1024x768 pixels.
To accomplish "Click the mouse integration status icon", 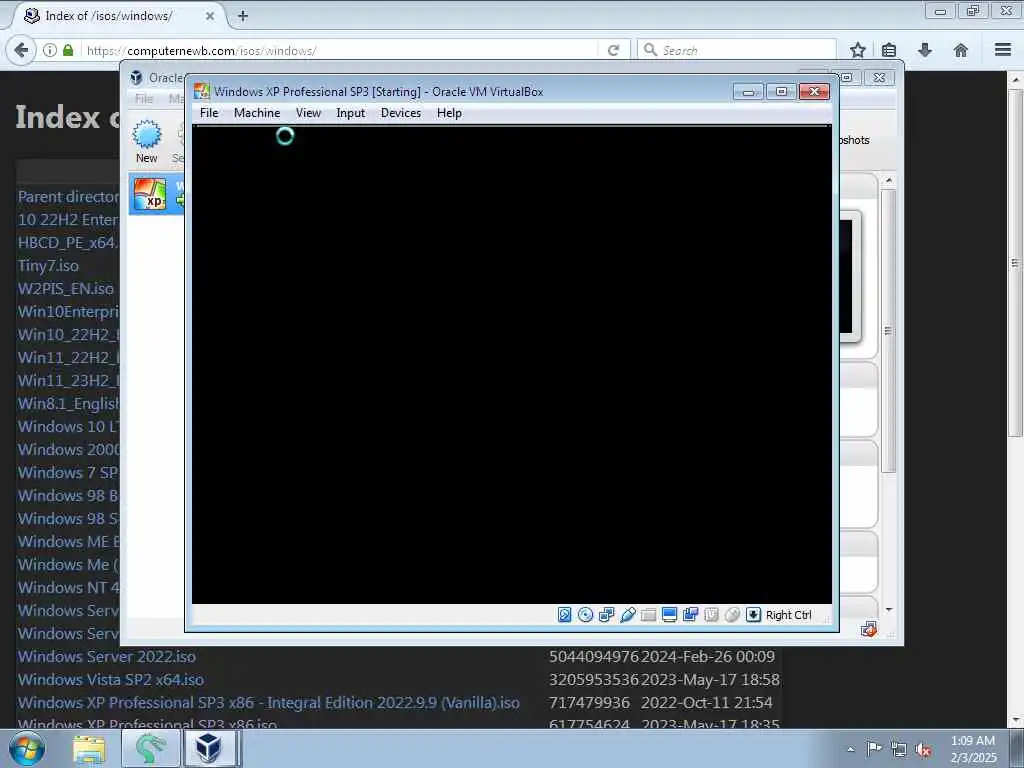I will coord(732,615).
